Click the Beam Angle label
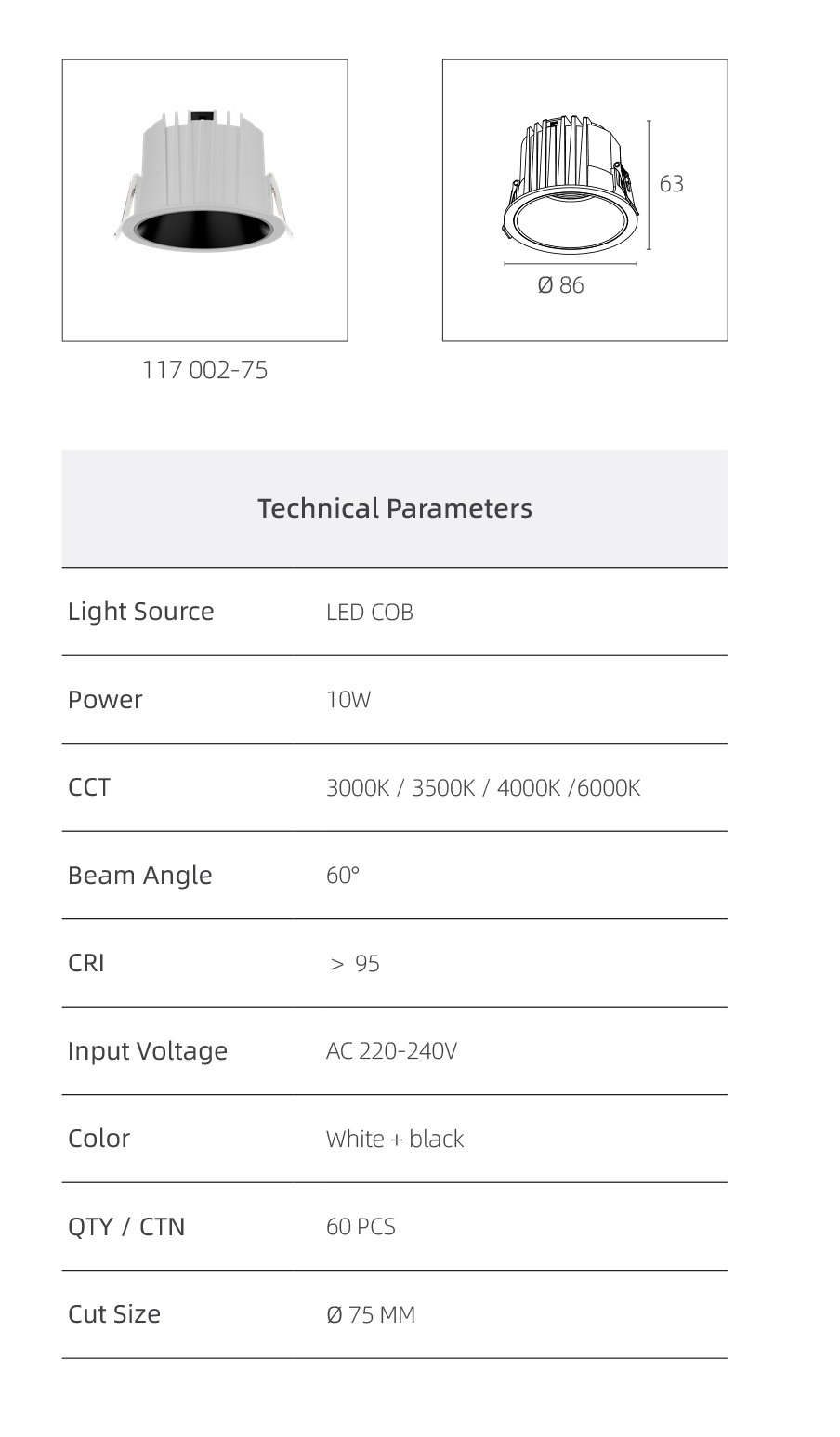840x1437 pixels. coord(139,876)
